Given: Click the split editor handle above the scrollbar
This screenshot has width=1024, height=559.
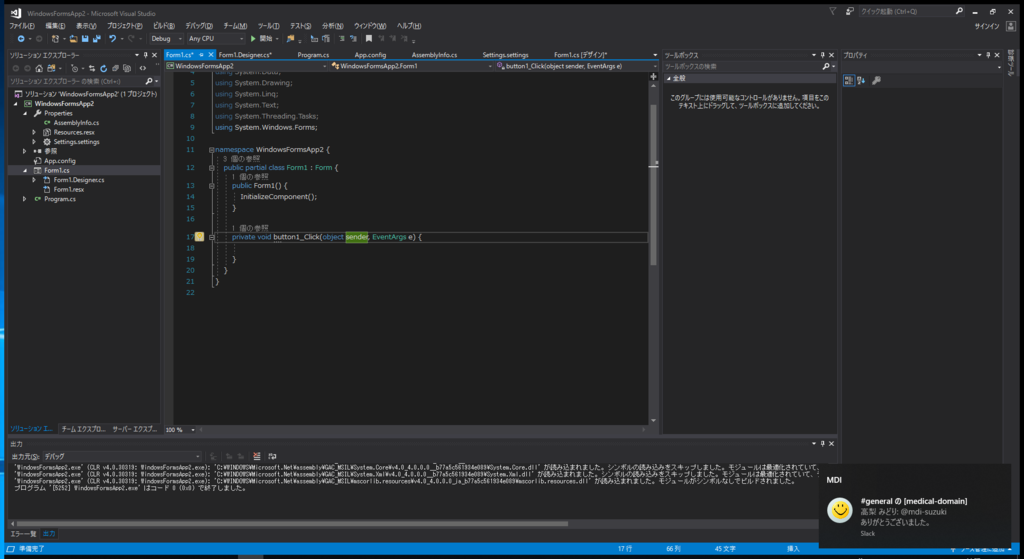Looking at the screenshot, I should [653, 76].
